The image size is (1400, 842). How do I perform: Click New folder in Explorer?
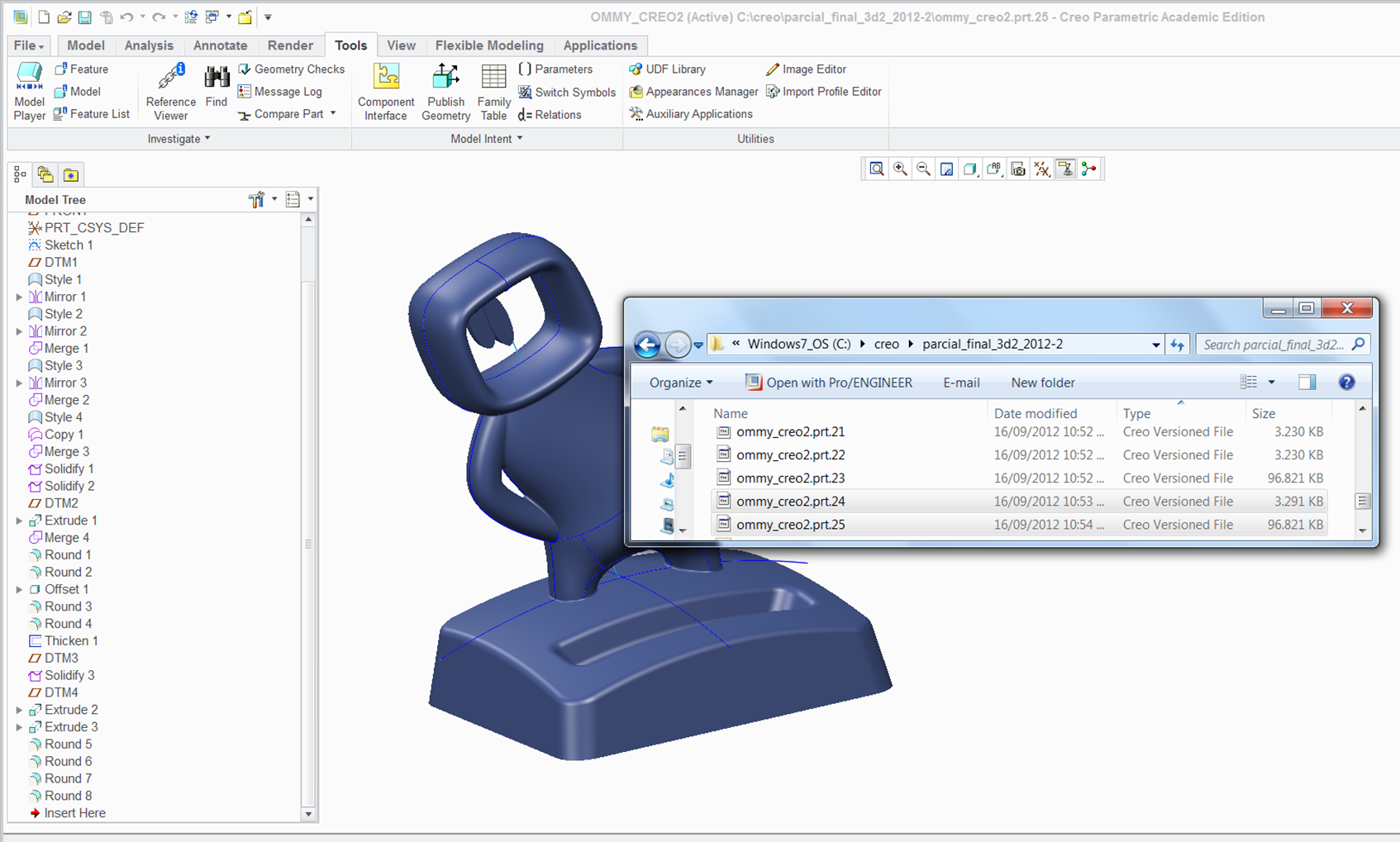click(1043, 383)
